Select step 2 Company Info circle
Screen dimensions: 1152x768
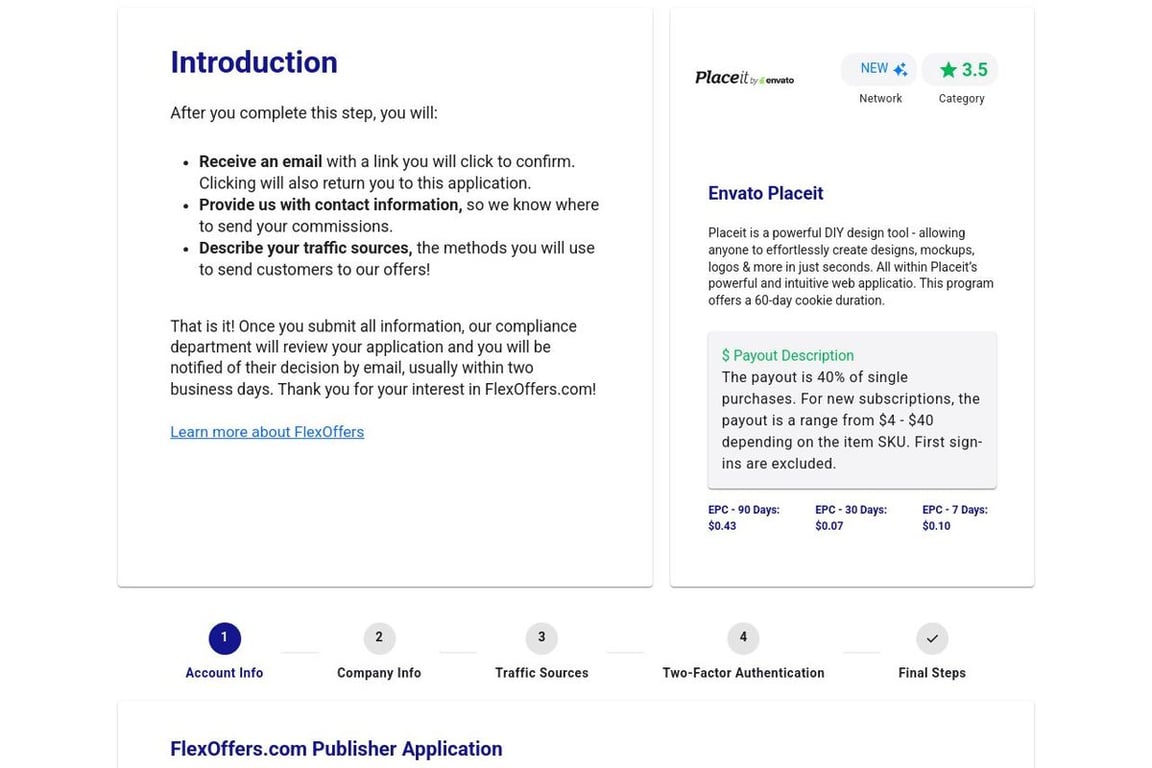pyautogui.click(x=379, y=638)
